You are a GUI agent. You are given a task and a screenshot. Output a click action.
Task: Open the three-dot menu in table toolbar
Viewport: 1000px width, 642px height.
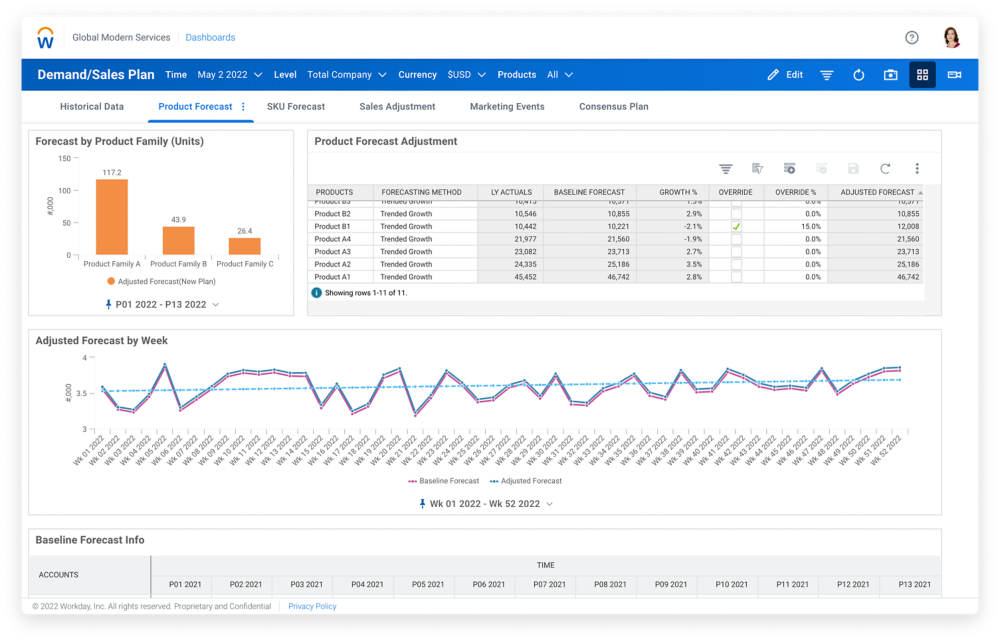click(916, 169)
